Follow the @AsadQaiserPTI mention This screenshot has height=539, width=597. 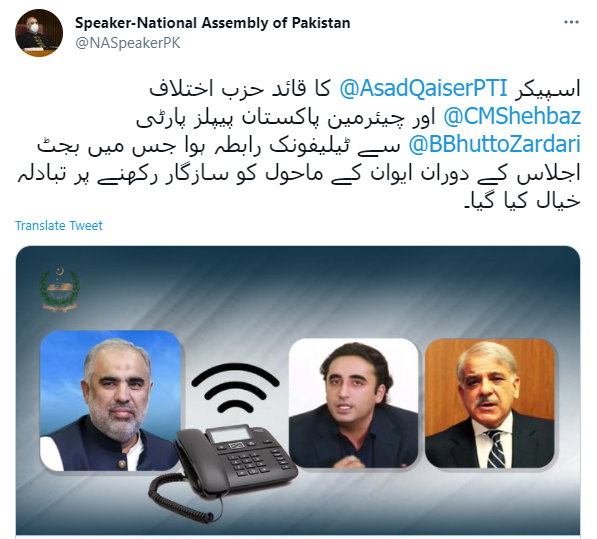pyautogui.click(x=423, y=88)
